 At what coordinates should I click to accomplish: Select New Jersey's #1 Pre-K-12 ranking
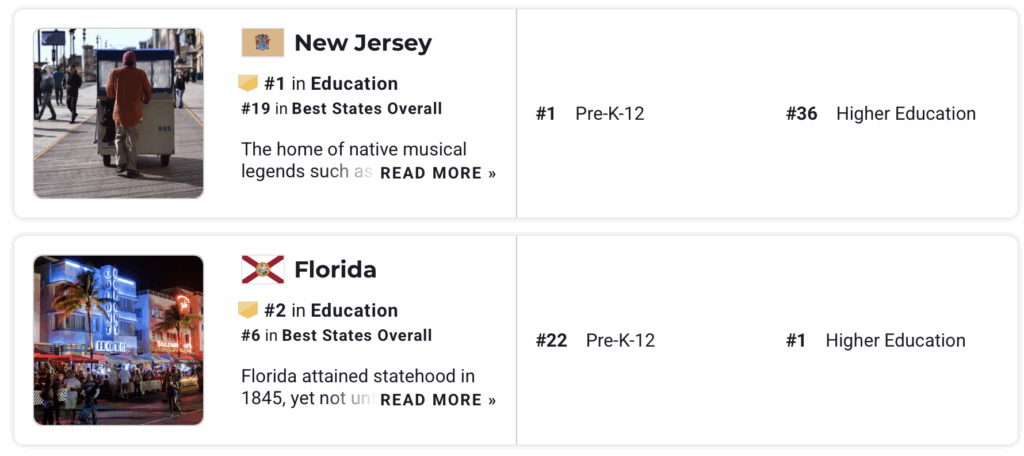click(590, 114)
